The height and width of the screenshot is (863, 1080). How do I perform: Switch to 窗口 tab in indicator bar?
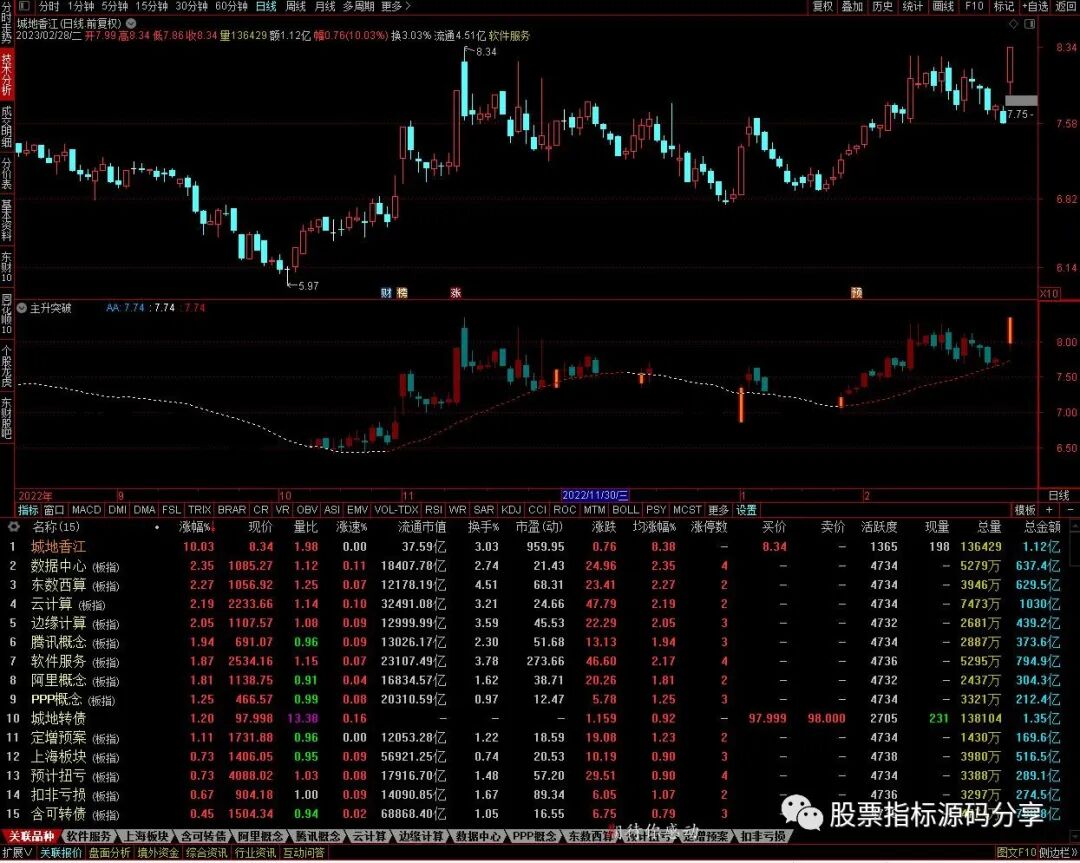pos(54,510)
